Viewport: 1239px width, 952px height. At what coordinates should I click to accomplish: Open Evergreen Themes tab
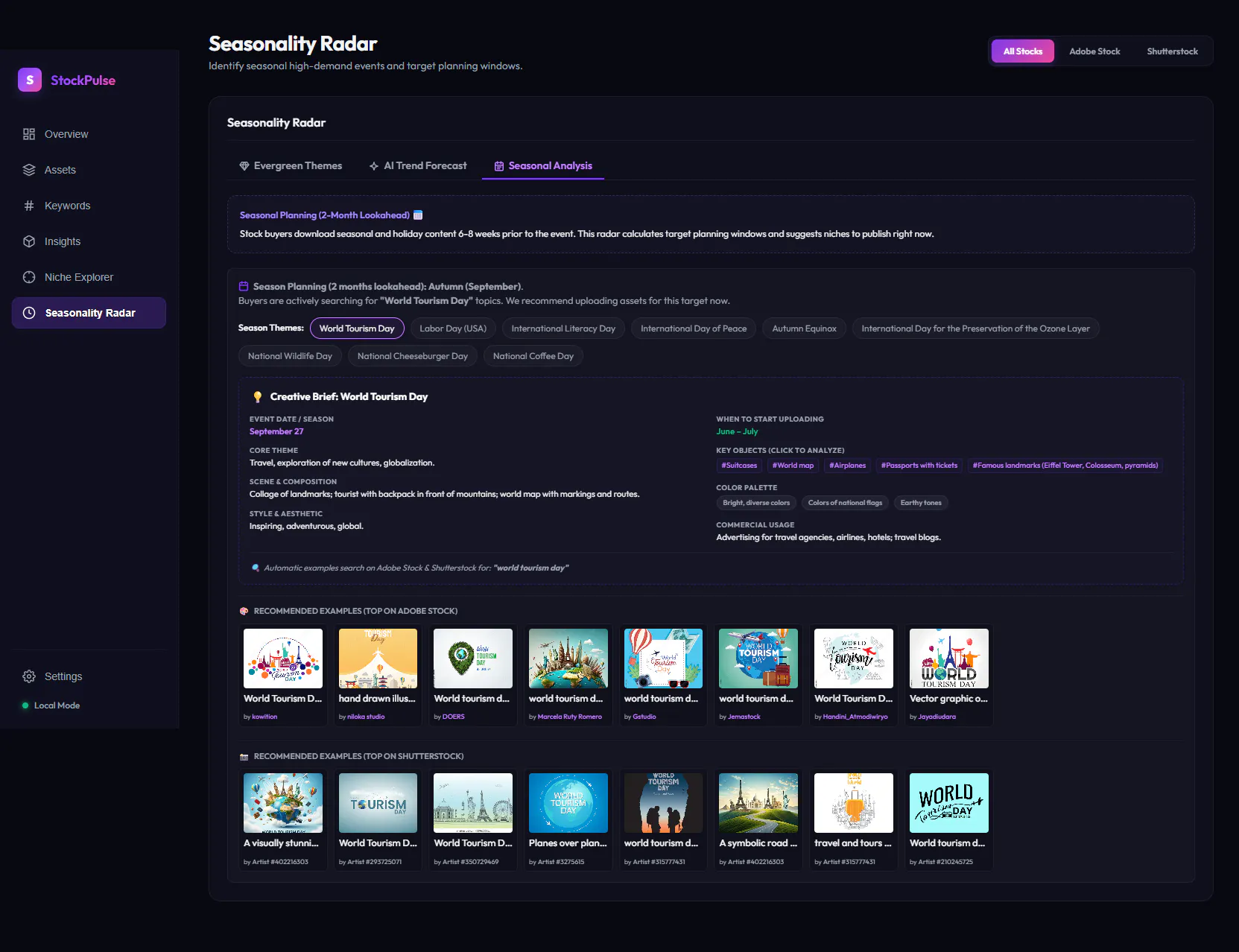point(291,165)
